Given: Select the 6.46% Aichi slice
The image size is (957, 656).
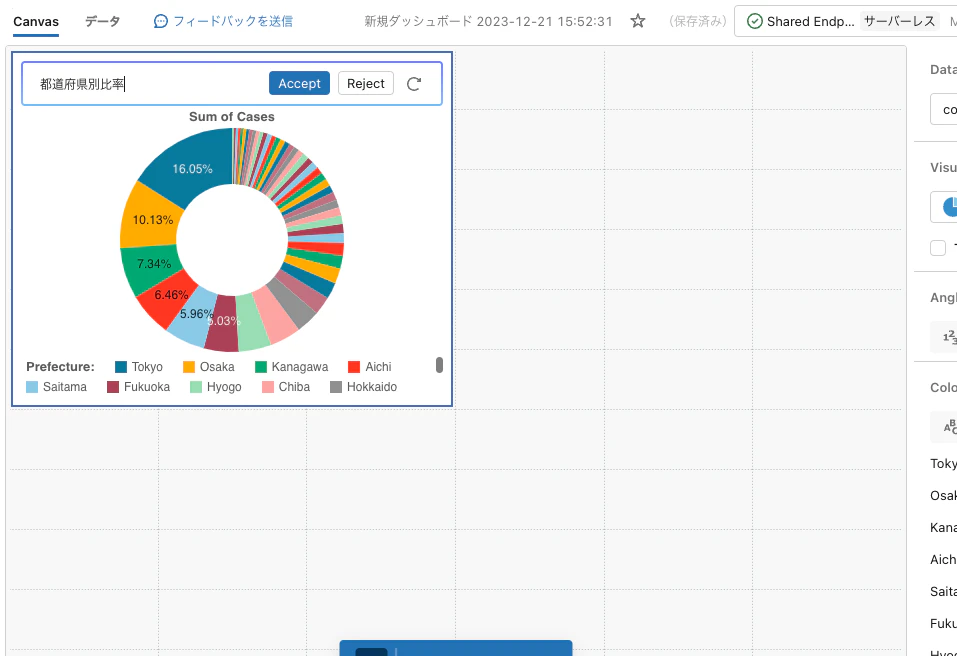Looking at the screenshot, I should [x=169, y=301].
